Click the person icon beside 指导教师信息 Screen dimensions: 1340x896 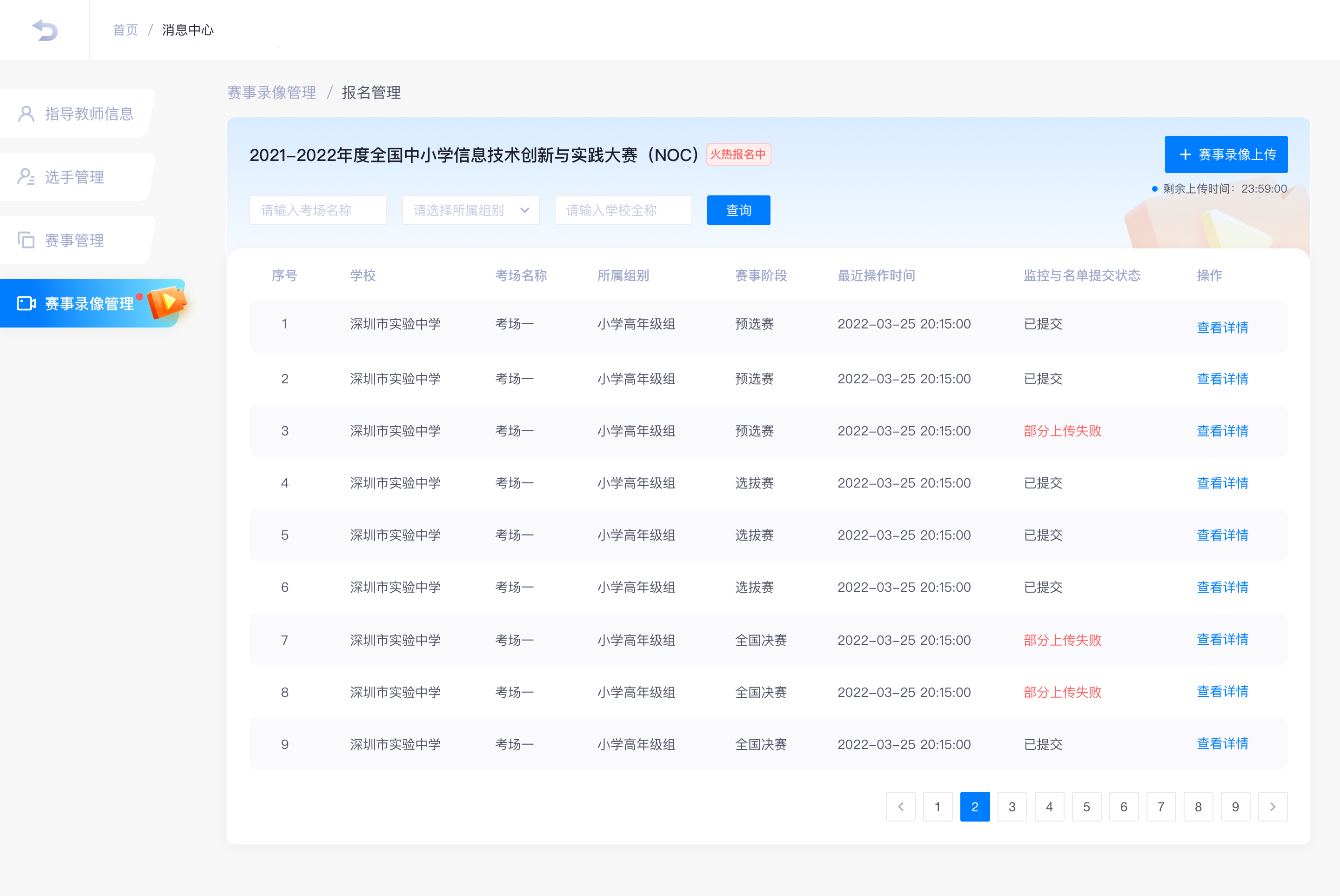click(x=26, y=114)
